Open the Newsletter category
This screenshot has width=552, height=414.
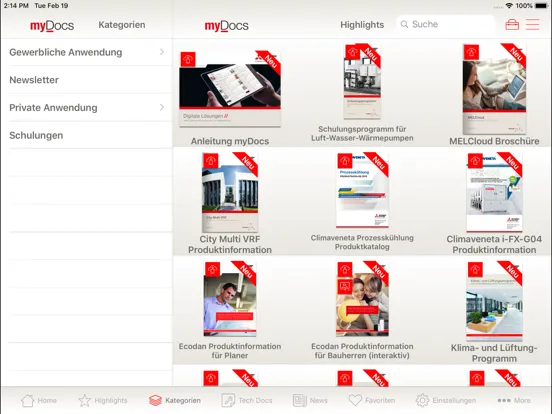point(87,80)
